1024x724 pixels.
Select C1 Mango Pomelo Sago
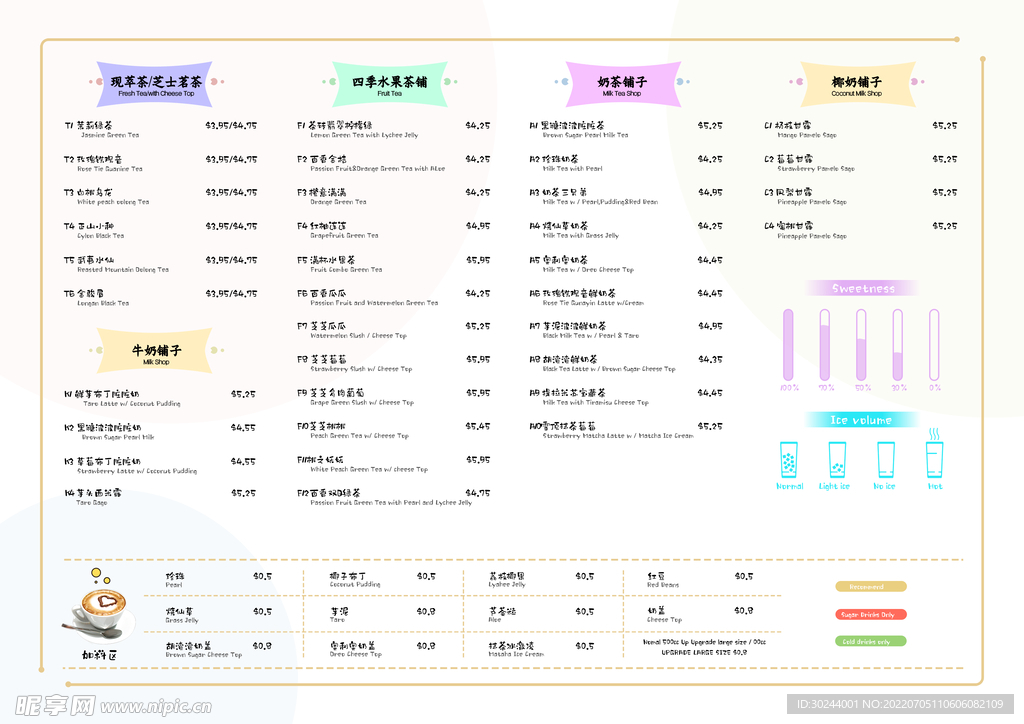[861, 129]
